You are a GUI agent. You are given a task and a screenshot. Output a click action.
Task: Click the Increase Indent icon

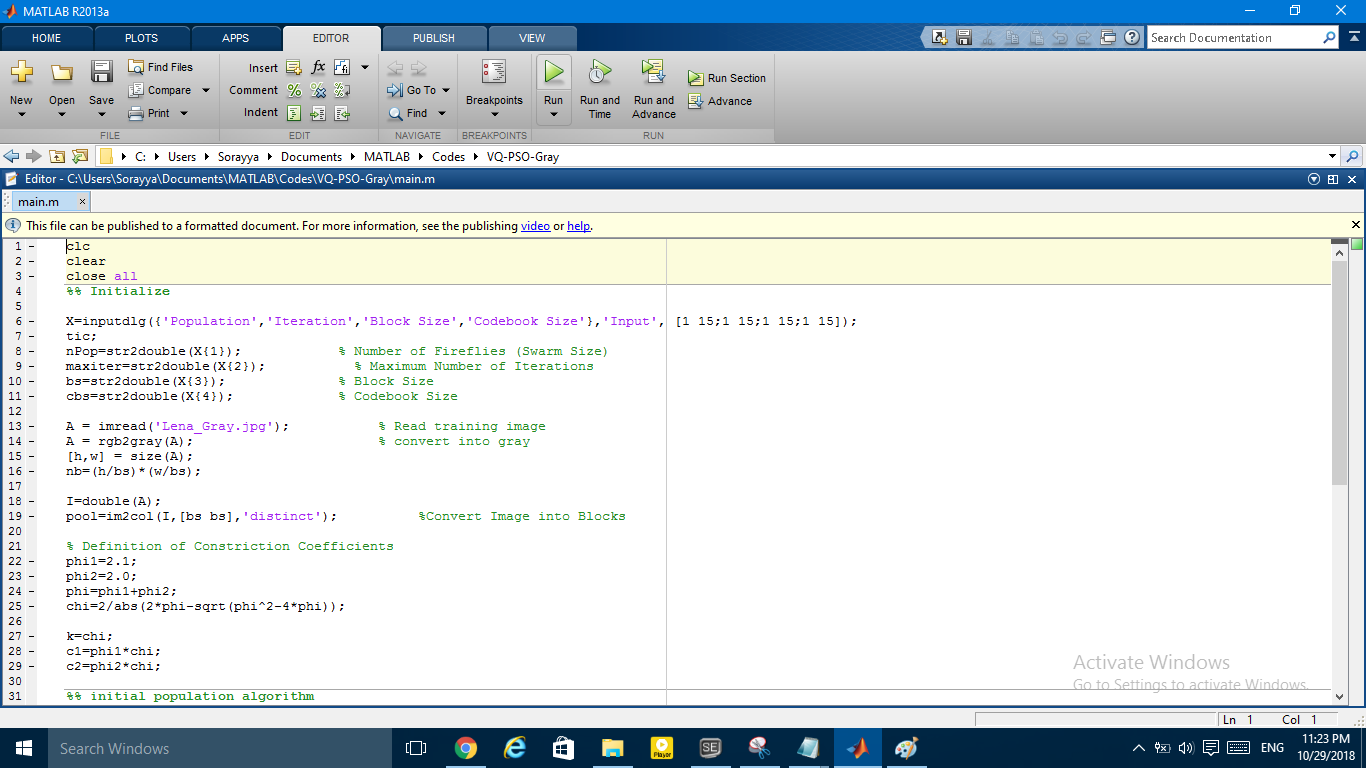tap(318, 113)
